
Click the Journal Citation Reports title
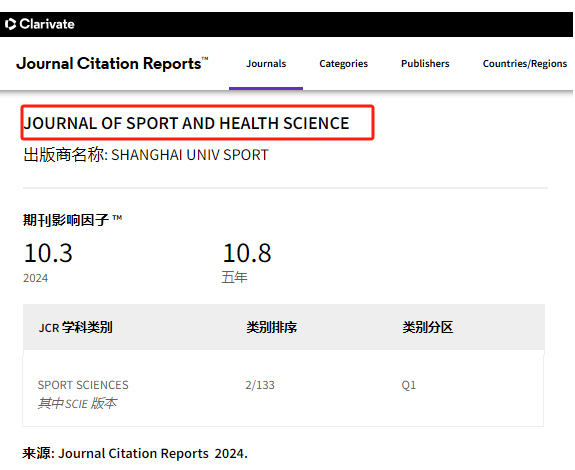click(112, 63)
